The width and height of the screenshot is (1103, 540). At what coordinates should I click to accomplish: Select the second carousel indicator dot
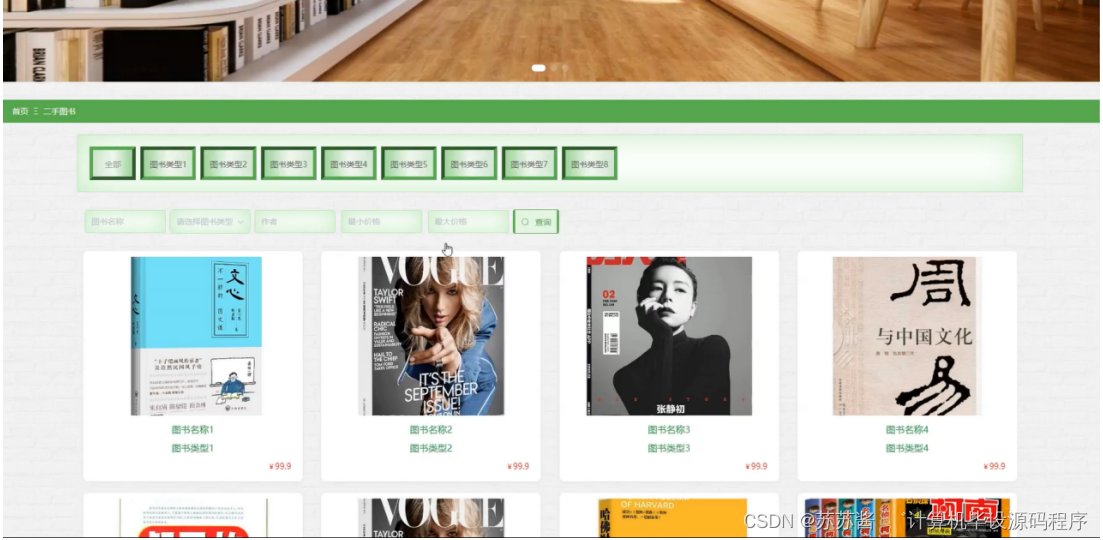[x=554, y=68]
